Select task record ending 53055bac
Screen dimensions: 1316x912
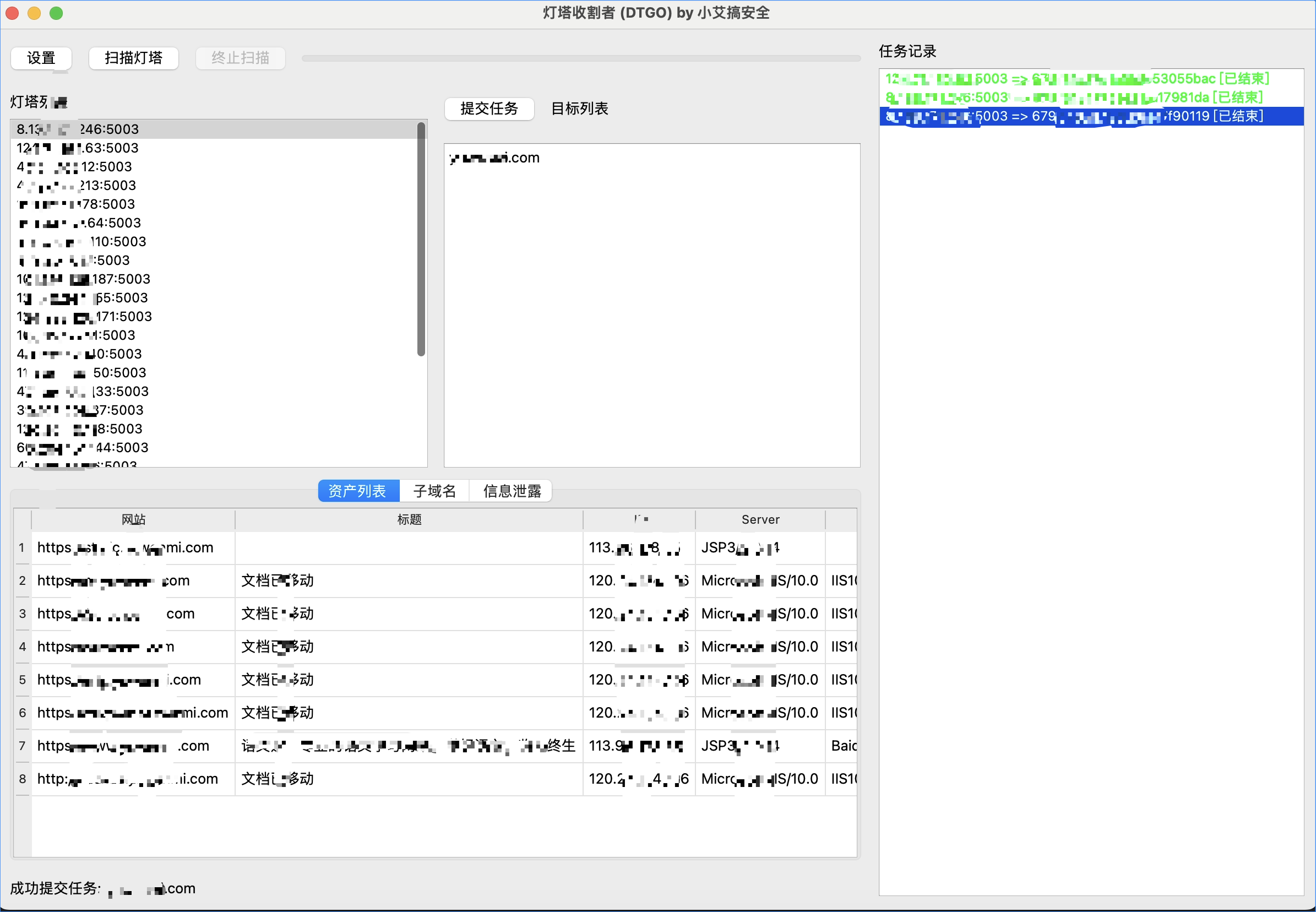(1076, 79)
